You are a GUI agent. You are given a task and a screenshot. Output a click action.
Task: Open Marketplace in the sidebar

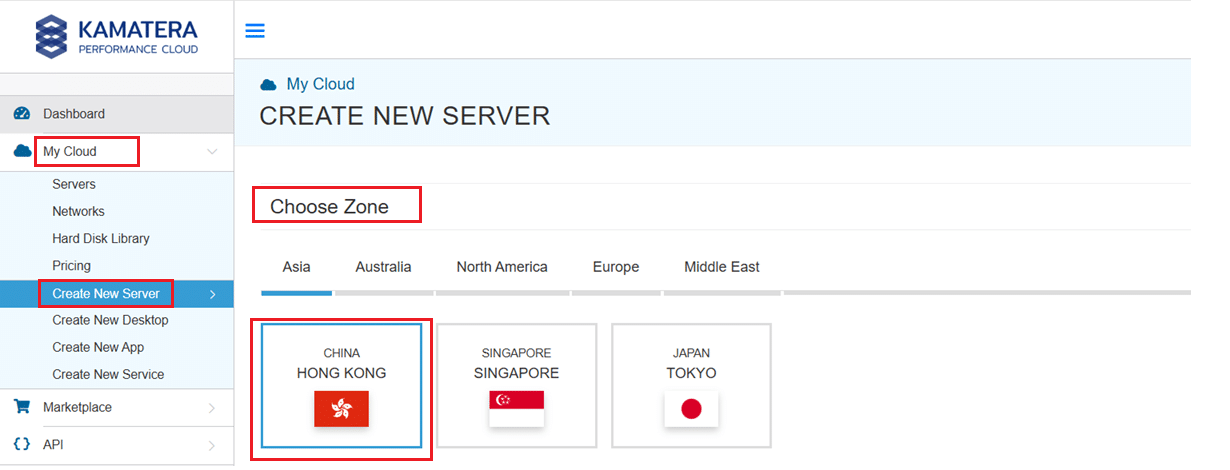(x=117, y=407)
